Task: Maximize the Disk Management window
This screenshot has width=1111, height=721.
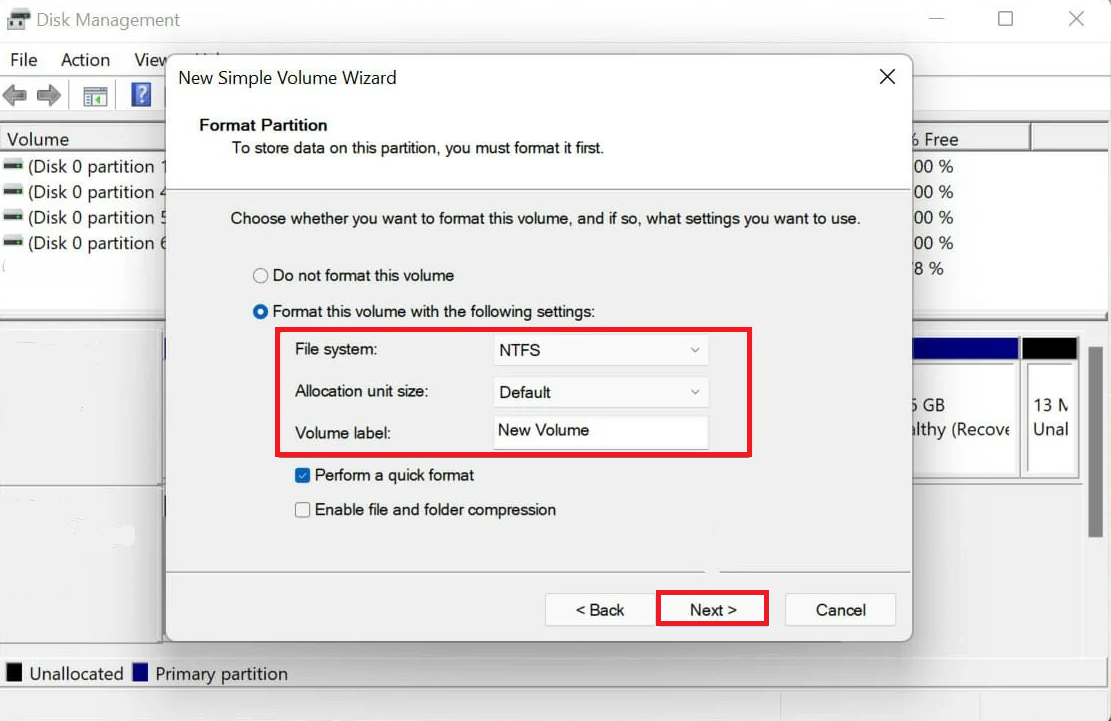Action: [1005, 18]
